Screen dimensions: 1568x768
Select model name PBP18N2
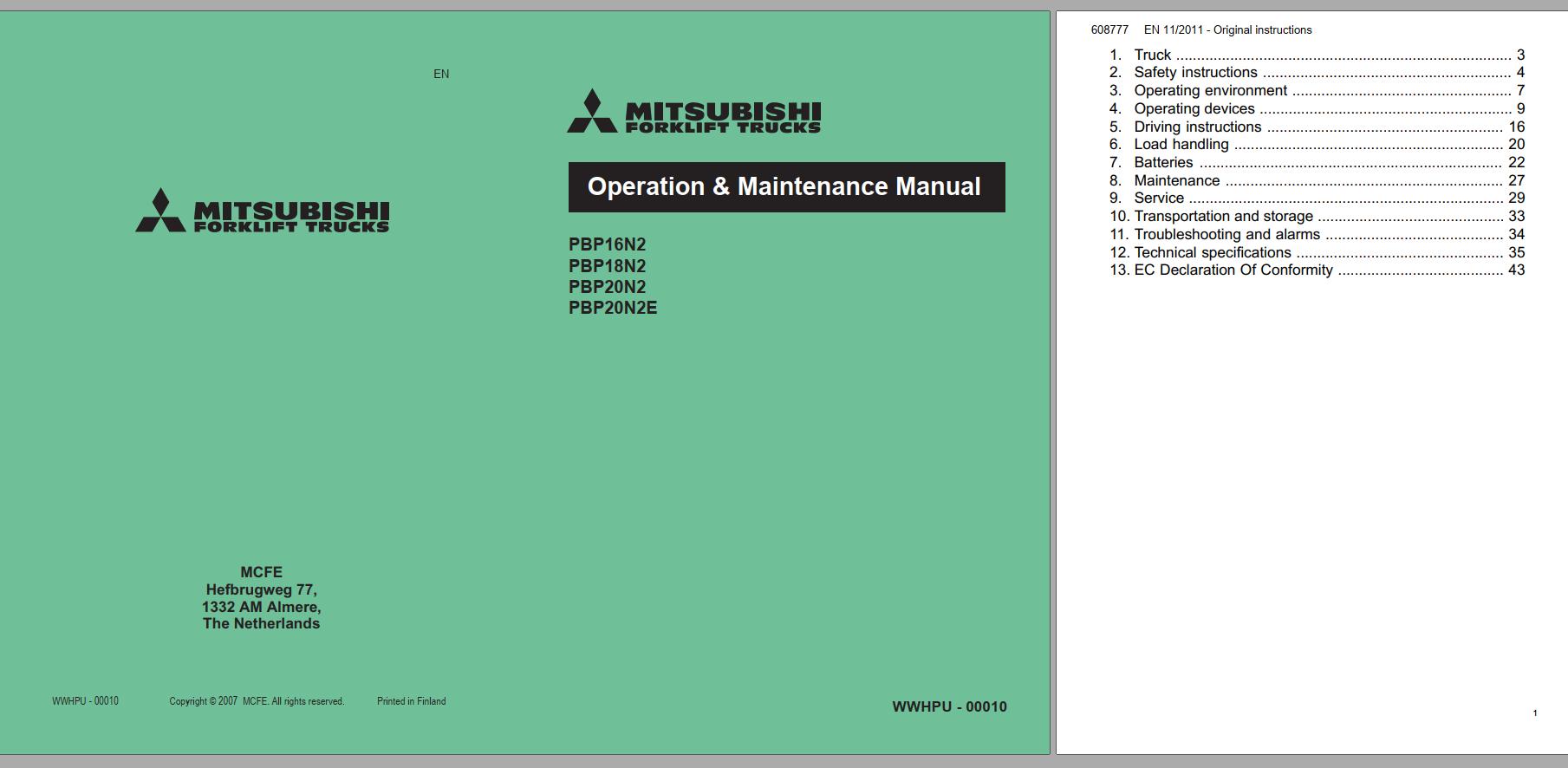(x=607, y=266)
